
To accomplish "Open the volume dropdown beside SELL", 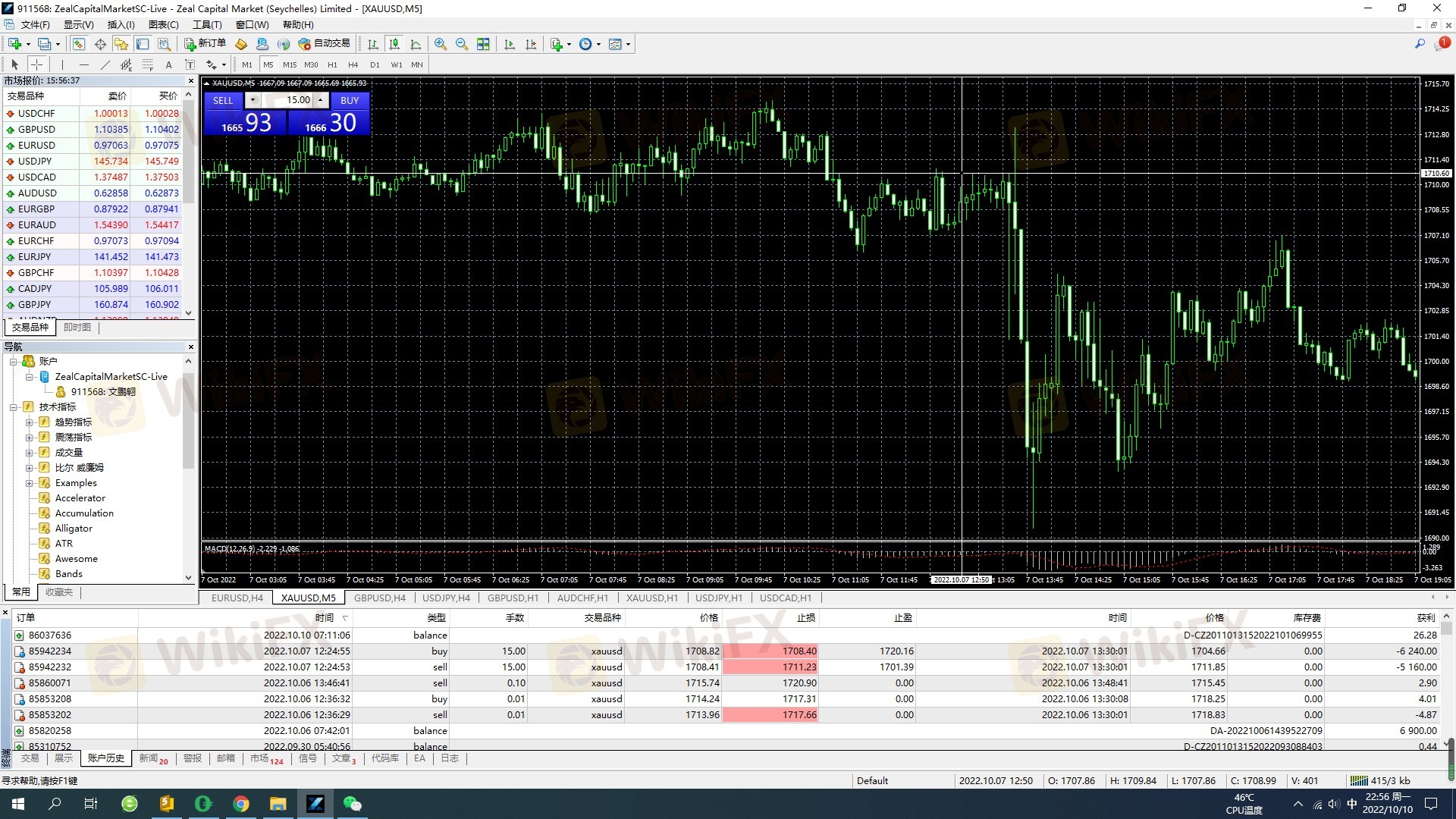I will click(x=253, y=100).
